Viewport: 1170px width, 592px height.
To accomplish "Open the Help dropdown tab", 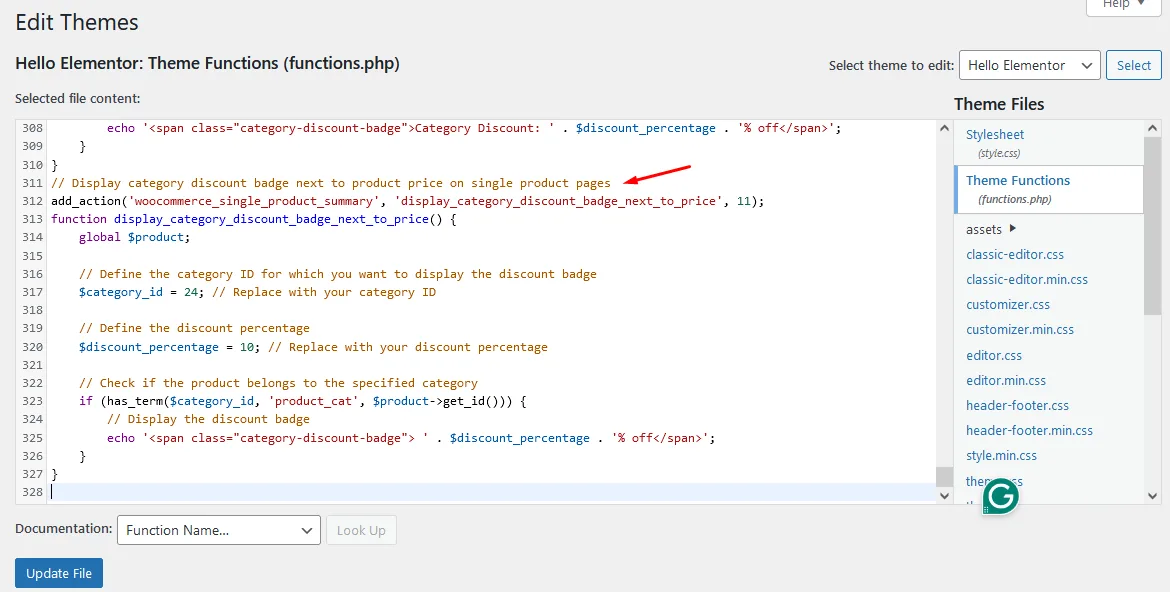I will (x=1123, y=5).
